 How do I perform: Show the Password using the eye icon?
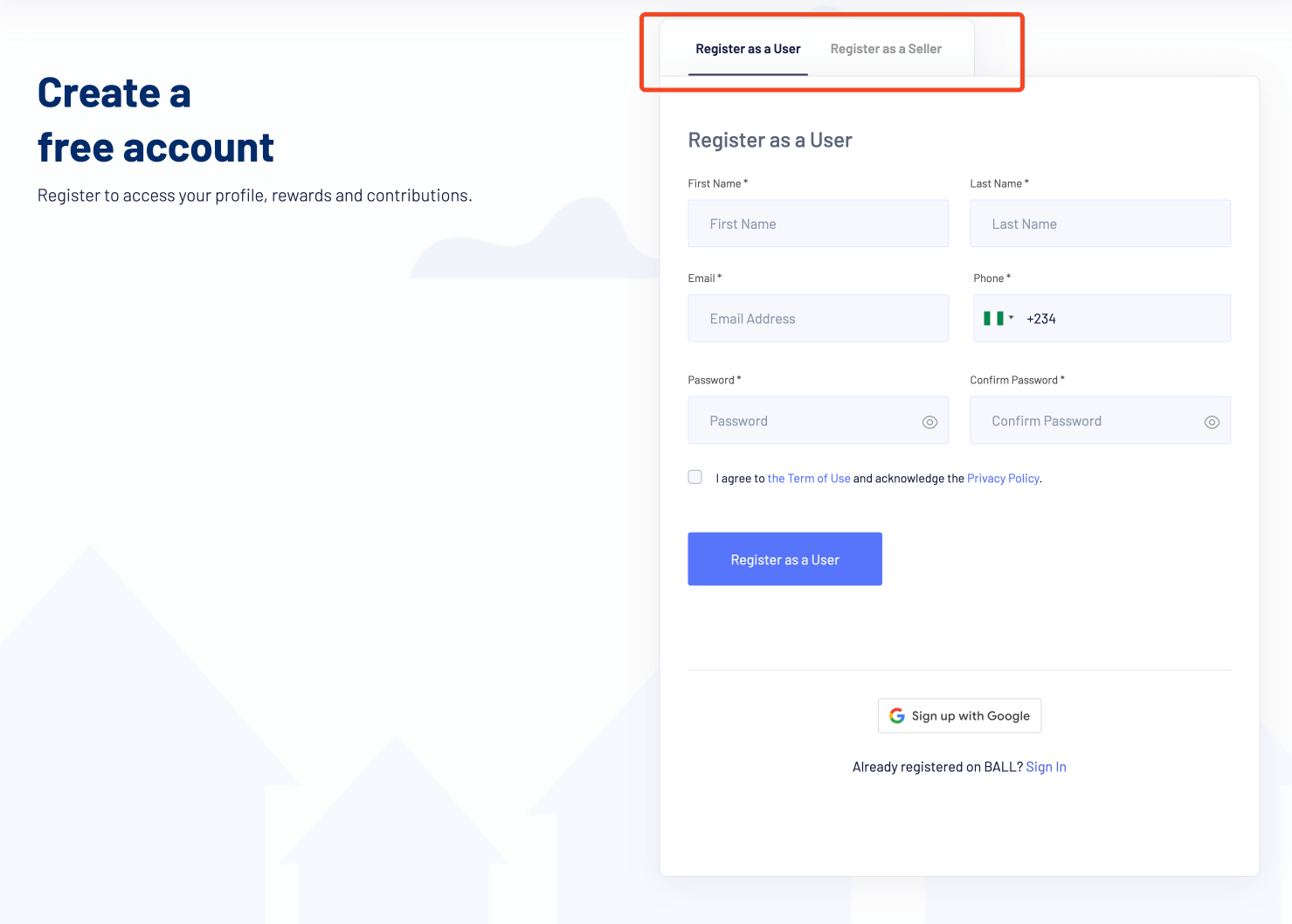(x=929, y=421)
